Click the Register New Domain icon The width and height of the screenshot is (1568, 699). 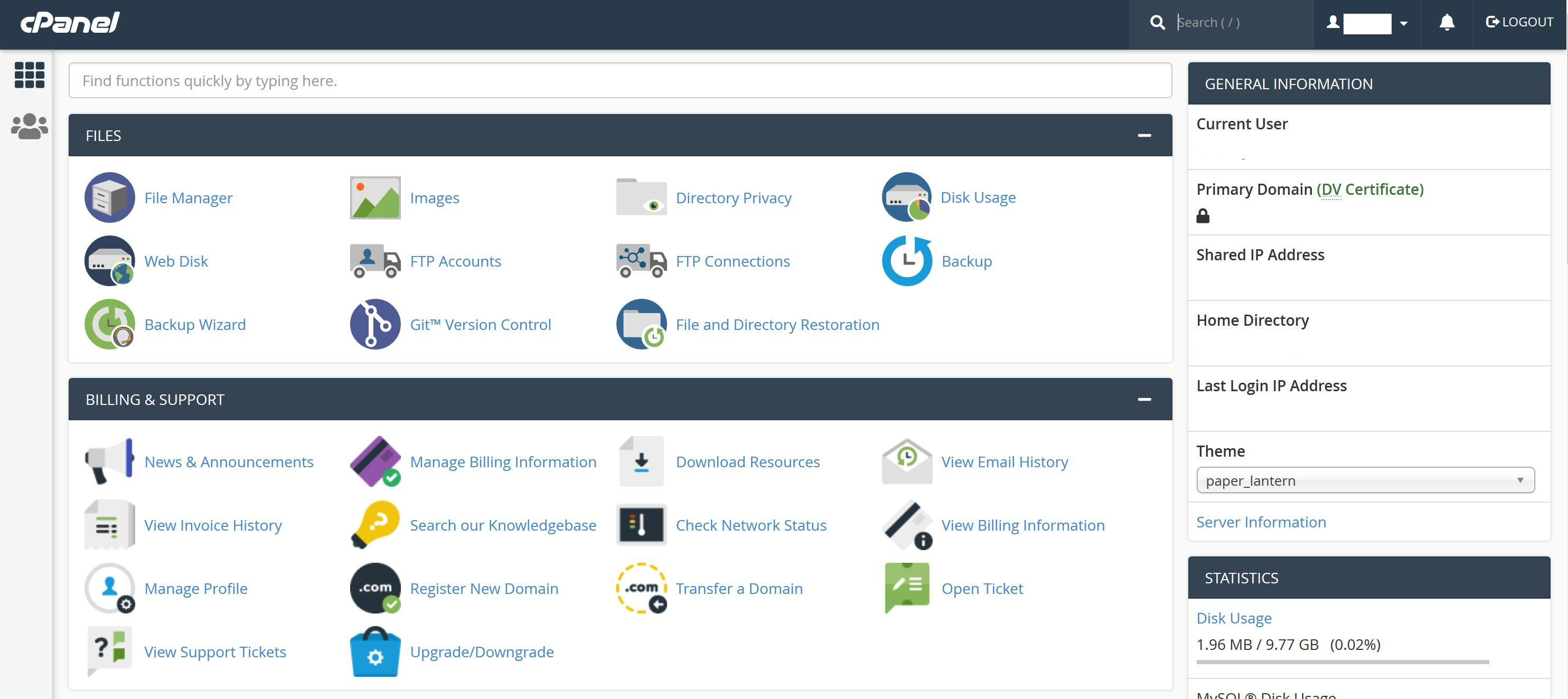[x=375, y=588]
